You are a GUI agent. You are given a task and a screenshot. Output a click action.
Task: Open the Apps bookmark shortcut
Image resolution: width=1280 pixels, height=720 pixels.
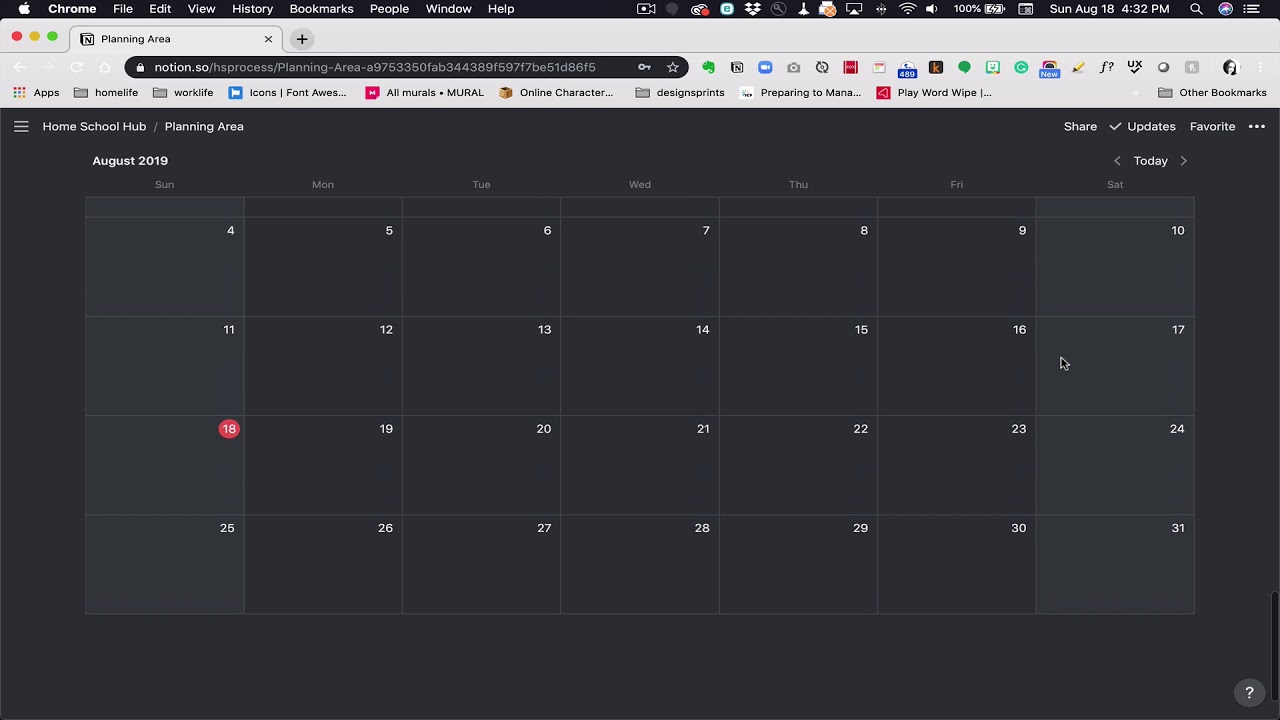pyautogui.click(x=36, y=93)
